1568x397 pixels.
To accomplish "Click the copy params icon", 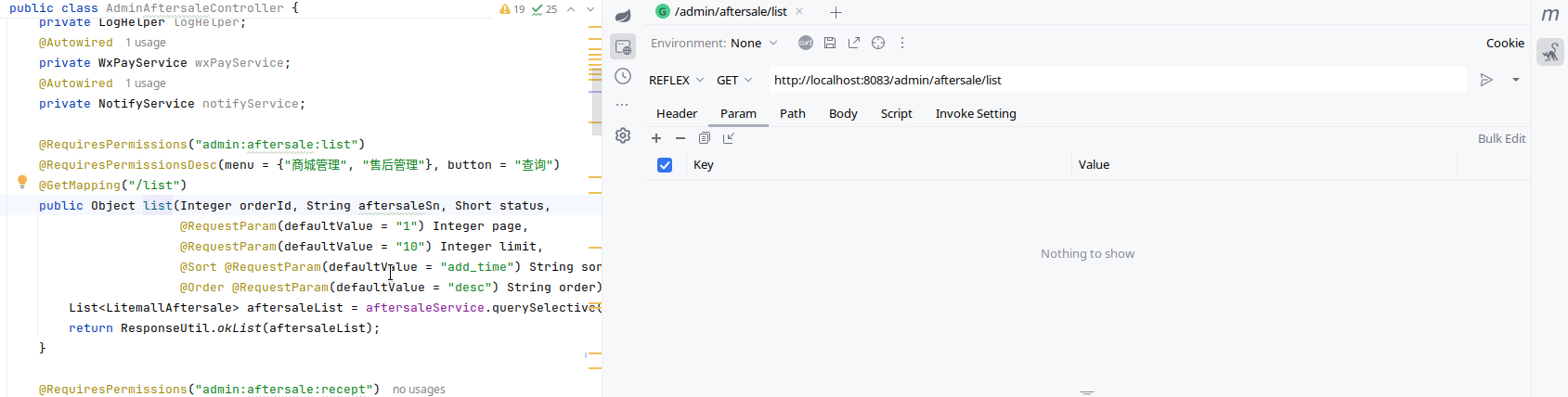I will pos(705,138).
